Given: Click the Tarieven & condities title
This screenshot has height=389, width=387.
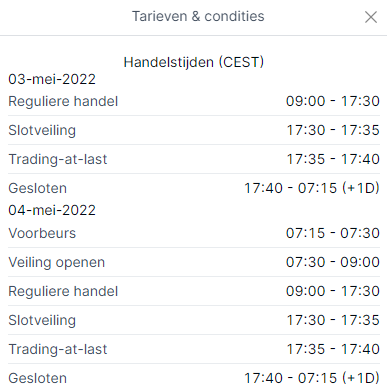Looking at the screenshot, I should click(x=198, y=16).
